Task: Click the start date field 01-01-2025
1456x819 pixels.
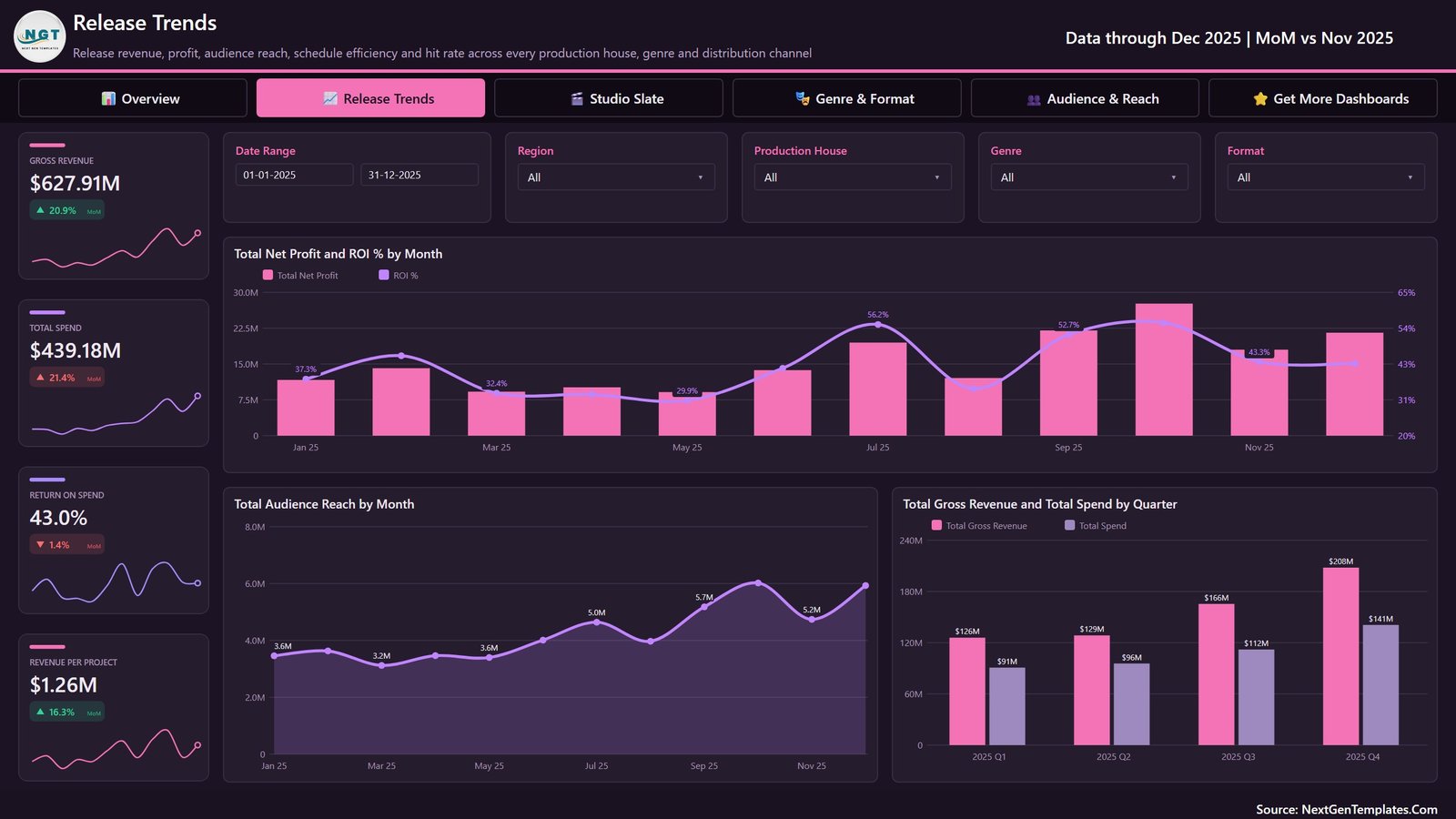Action: 295,175
